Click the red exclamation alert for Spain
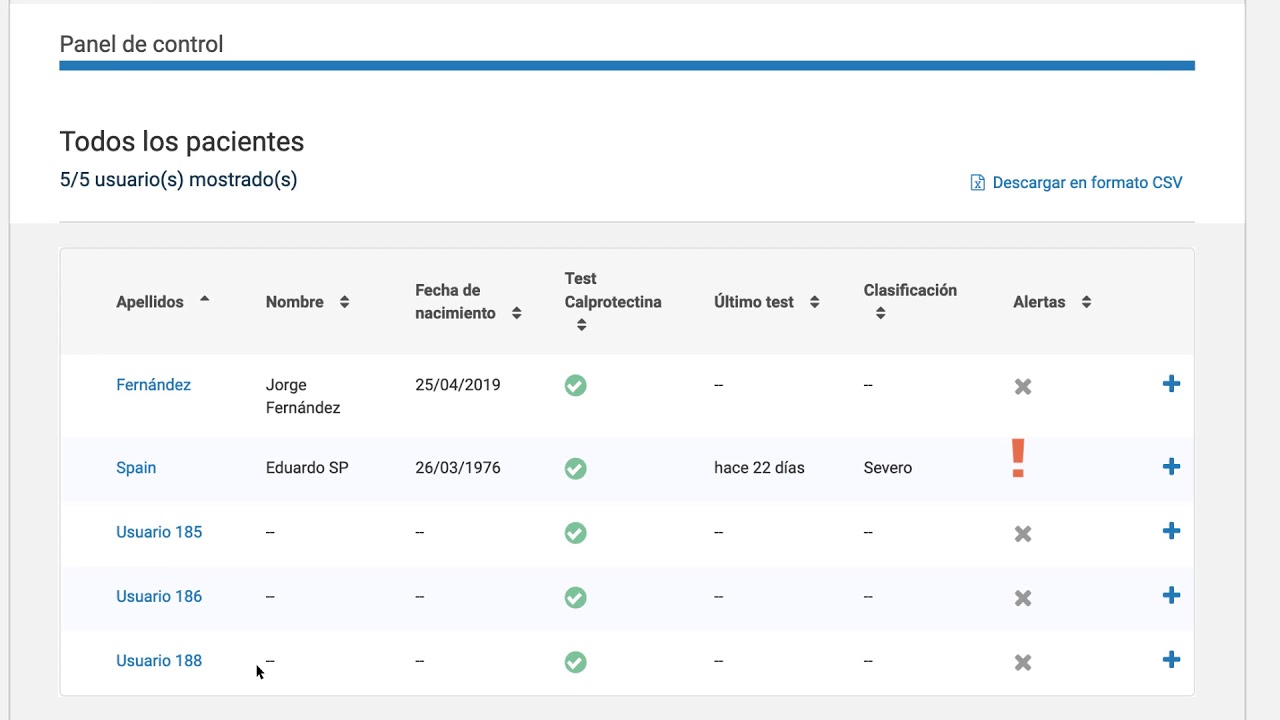The image size is (1280, 720). [x=1018, y=459]
